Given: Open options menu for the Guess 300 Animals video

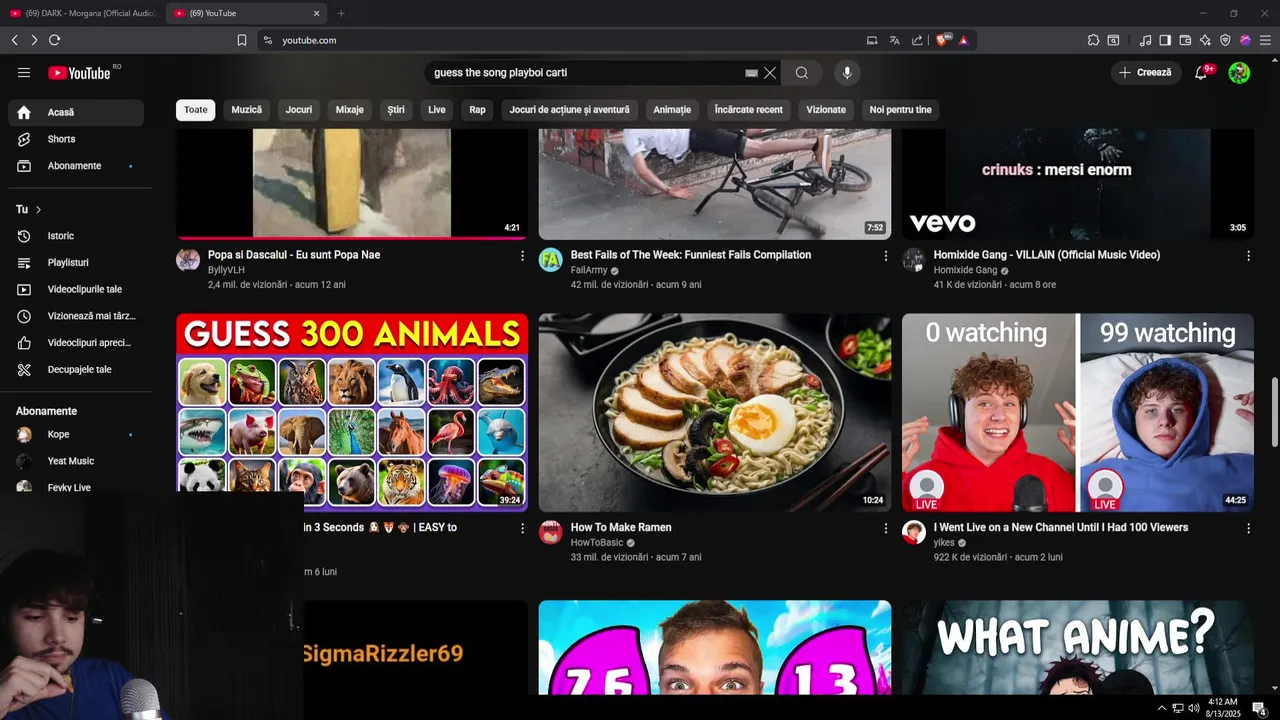Looking at the screenshot, I should click(x=522, y=528).
